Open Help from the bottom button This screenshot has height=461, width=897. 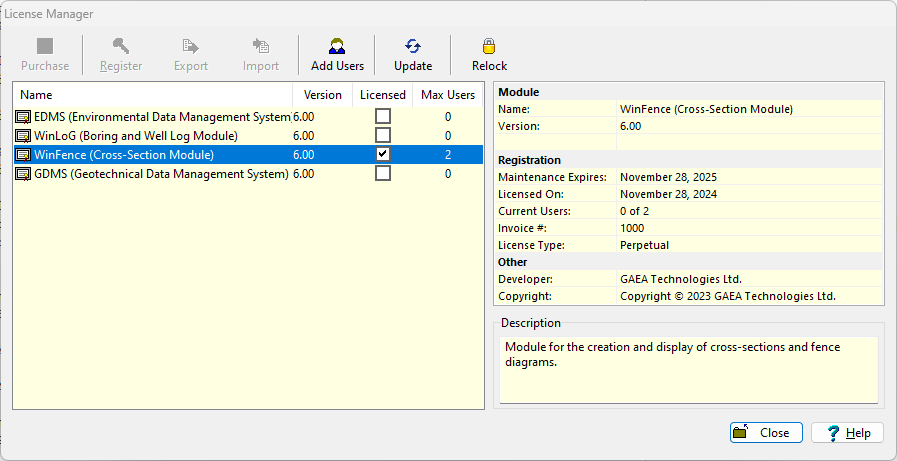[847, 433]
